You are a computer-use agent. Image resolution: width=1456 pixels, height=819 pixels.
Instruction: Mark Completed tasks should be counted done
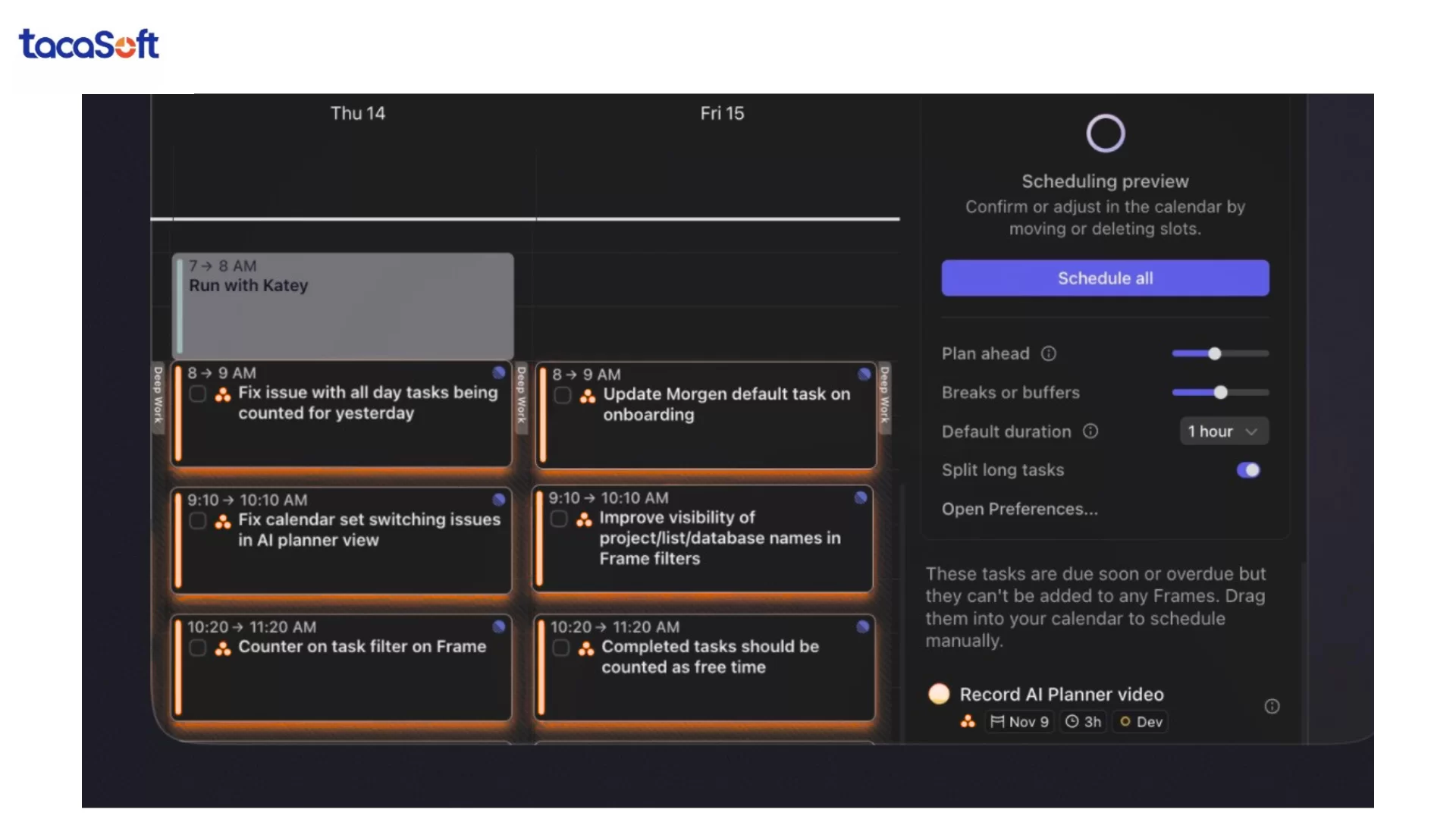coord(560,648)
